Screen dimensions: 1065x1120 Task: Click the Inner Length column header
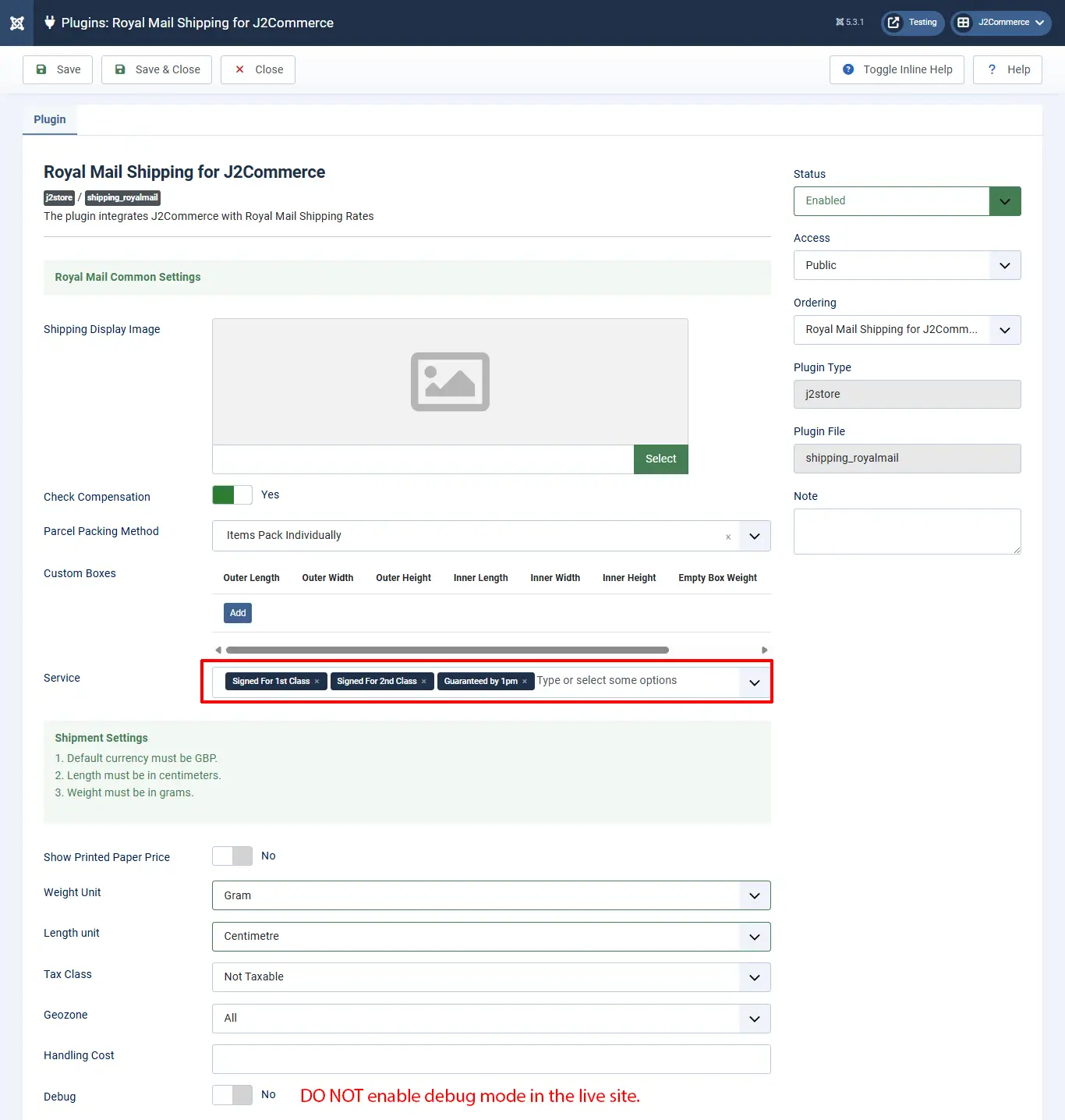tap(480, 578)
